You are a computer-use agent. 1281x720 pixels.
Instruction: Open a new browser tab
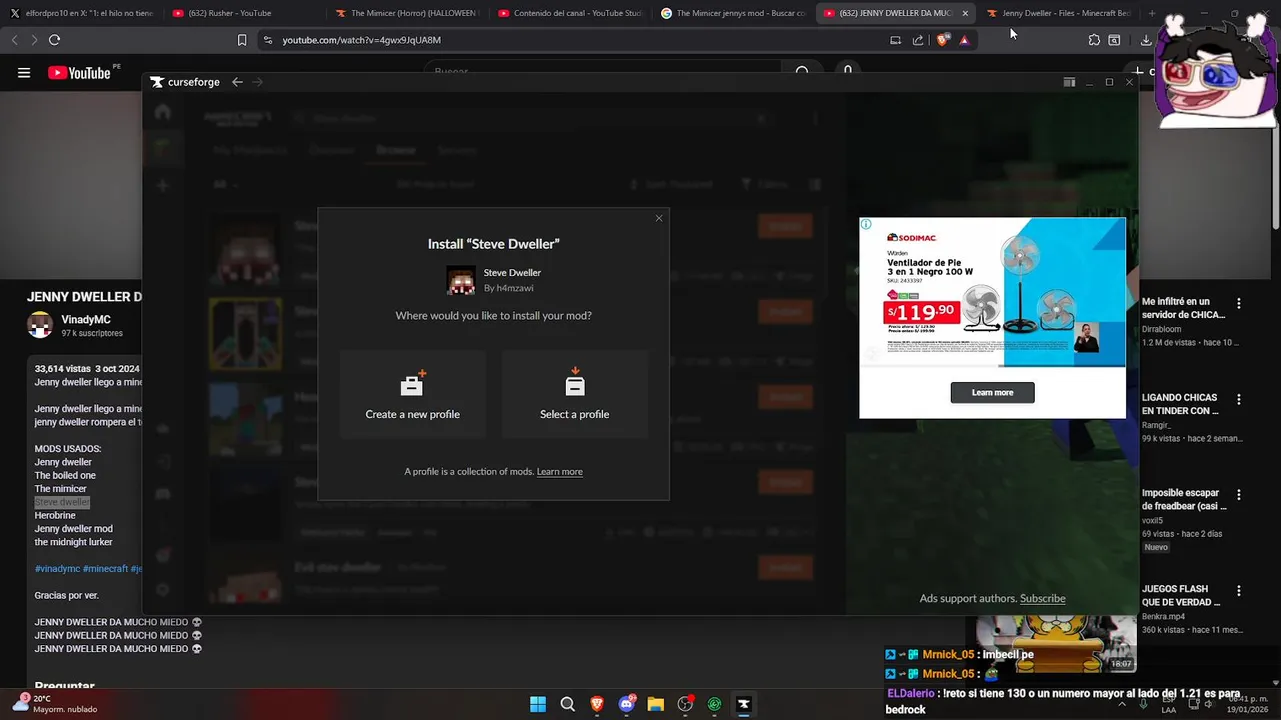click(x=1151, y=13)
